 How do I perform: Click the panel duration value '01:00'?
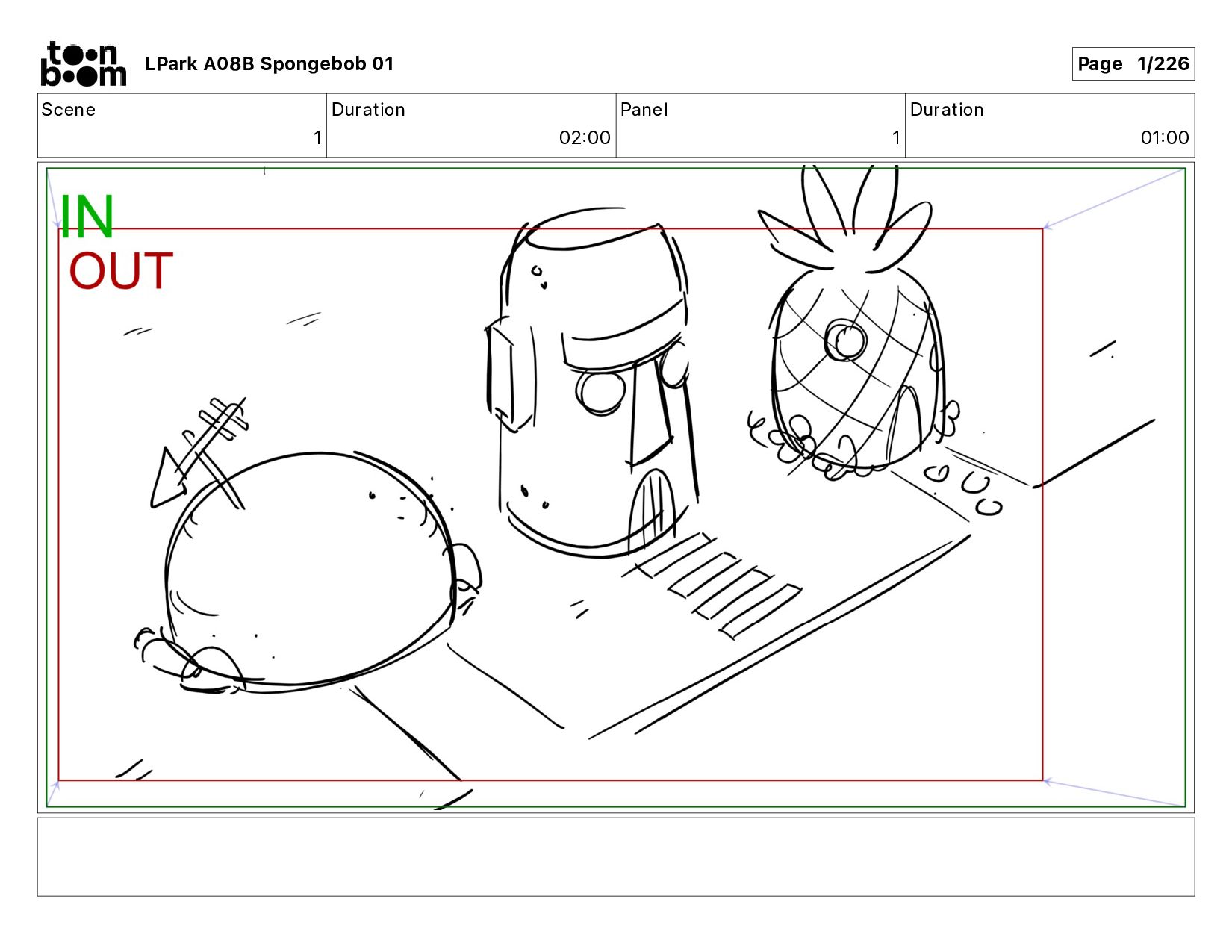(x=1165, y=138)
